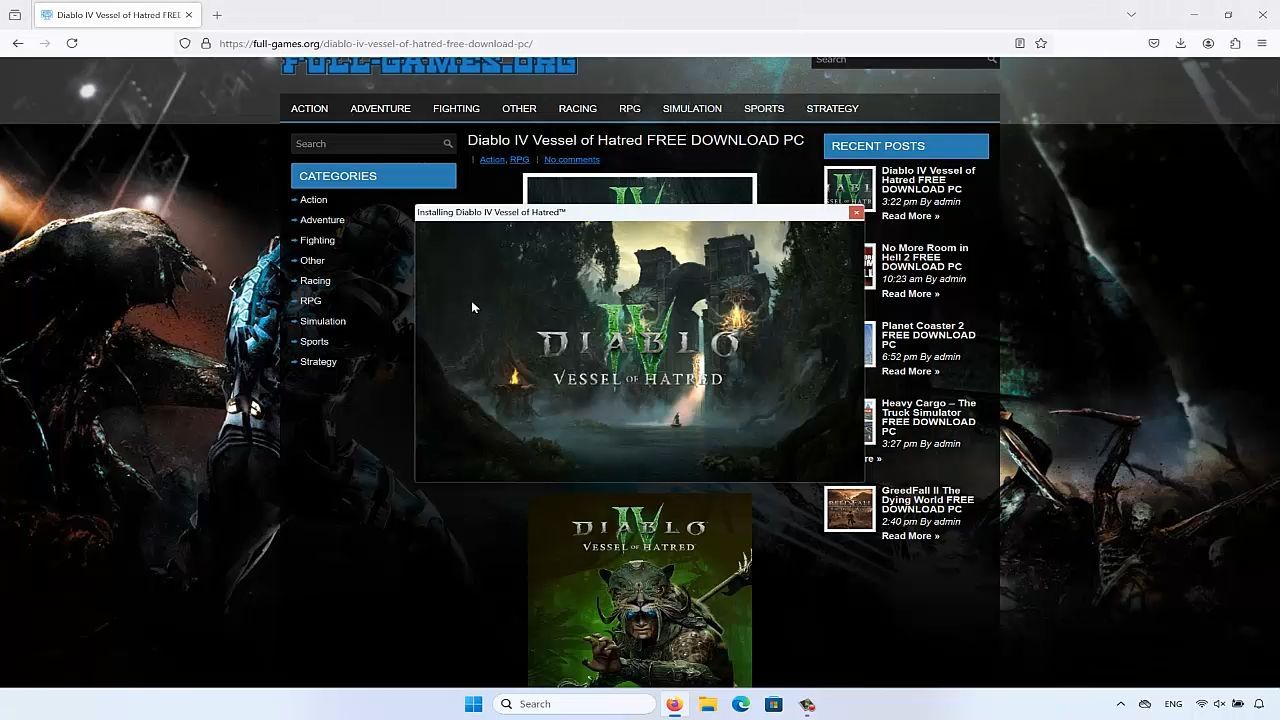Open File Explorer from the taskbar
Viewport: 1280px width, 720px height.
[708, 704]
